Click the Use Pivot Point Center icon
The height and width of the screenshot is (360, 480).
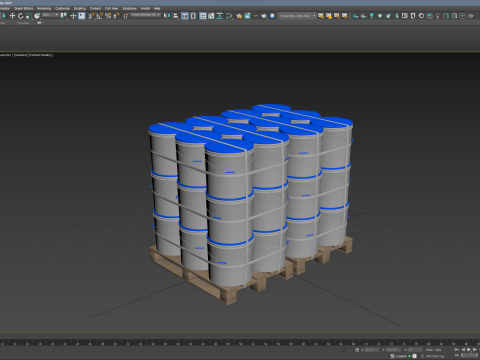63,16
